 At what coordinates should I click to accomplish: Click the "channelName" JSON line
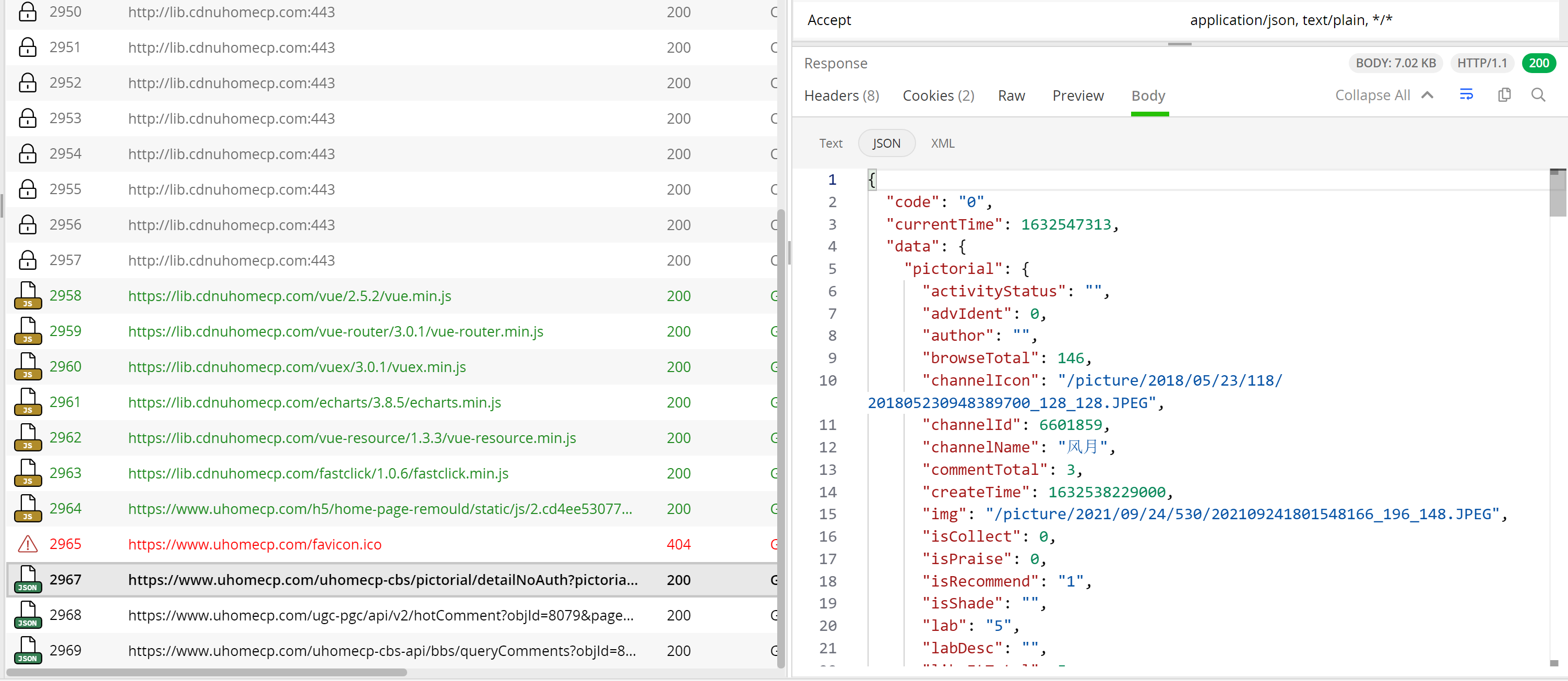pos(1018,447)
